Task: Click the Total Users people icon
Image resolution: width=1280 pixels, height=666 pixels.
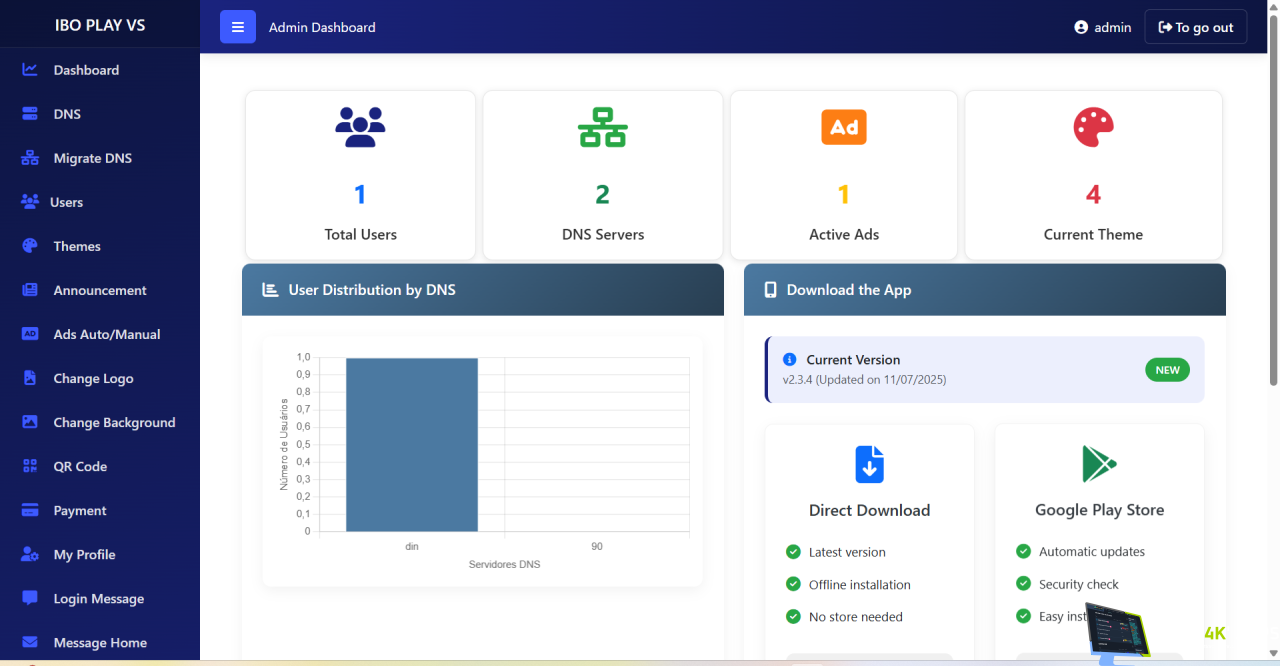Action: tap(360, 127)
